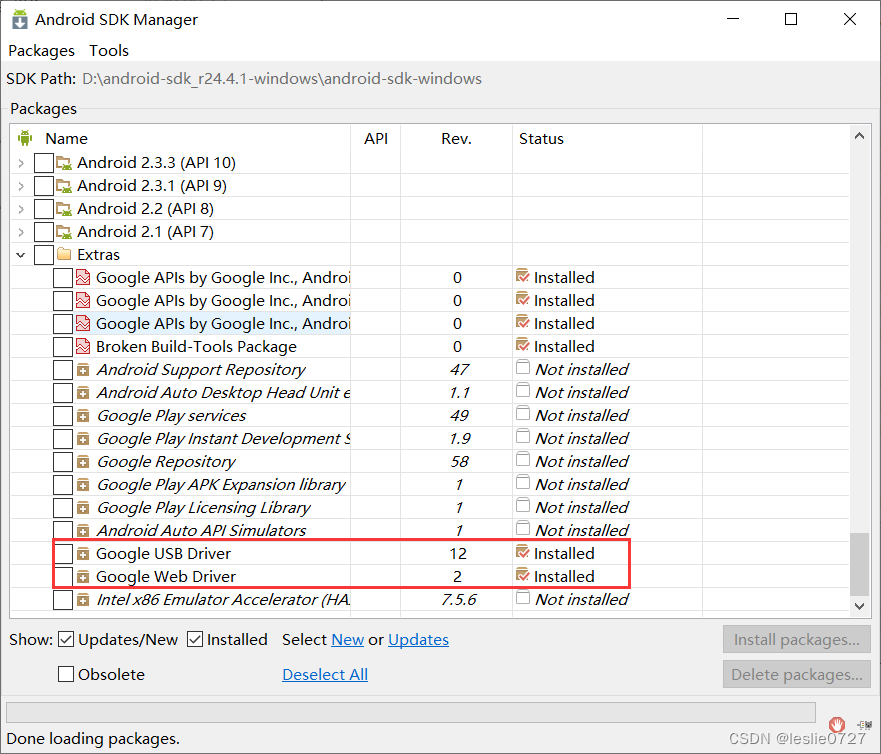Click the loading progress bar
This screenshot has height=754, width=881.
point(411,712)
